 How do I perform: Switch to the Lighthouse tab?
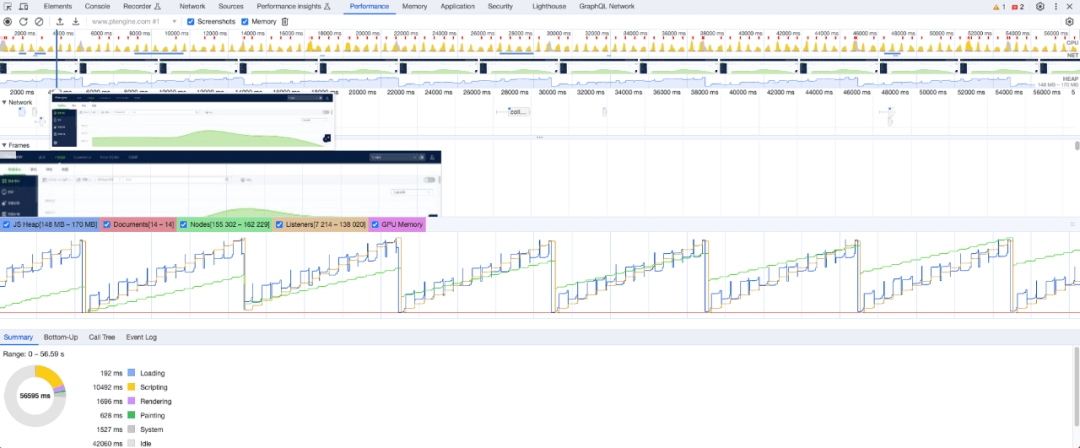coord(547,6)
